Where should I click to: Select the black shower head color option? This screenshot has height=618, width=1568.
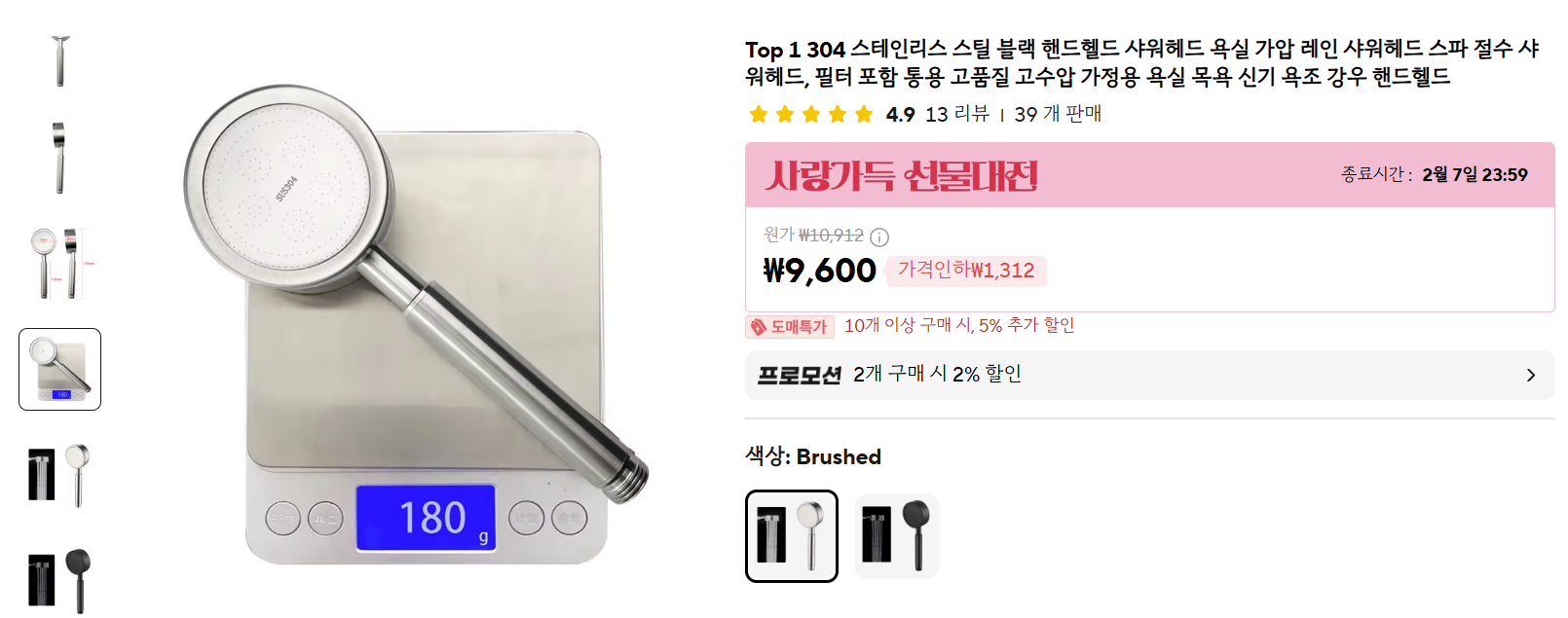[896, 536]
